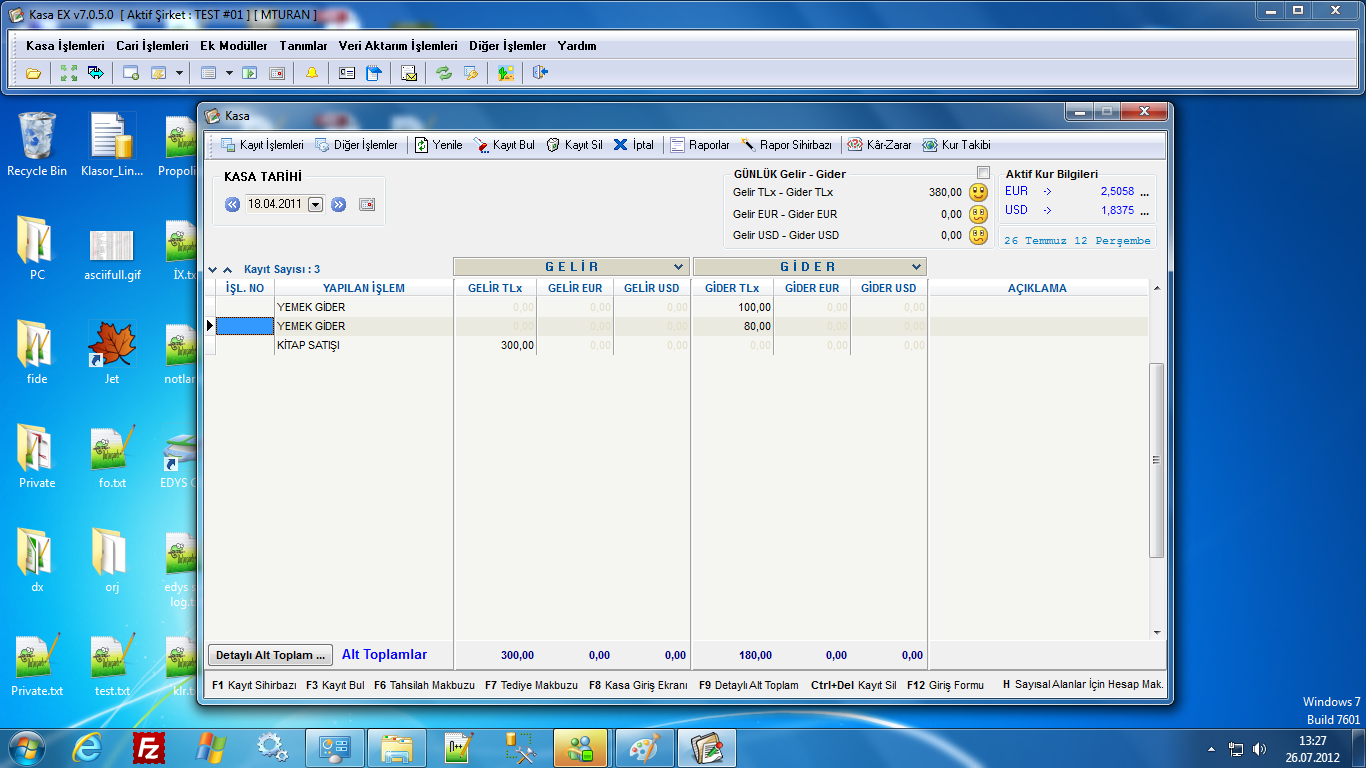1366x768 pixels.
Task: Click GİDER TLx column header
Action: (732, 288)
